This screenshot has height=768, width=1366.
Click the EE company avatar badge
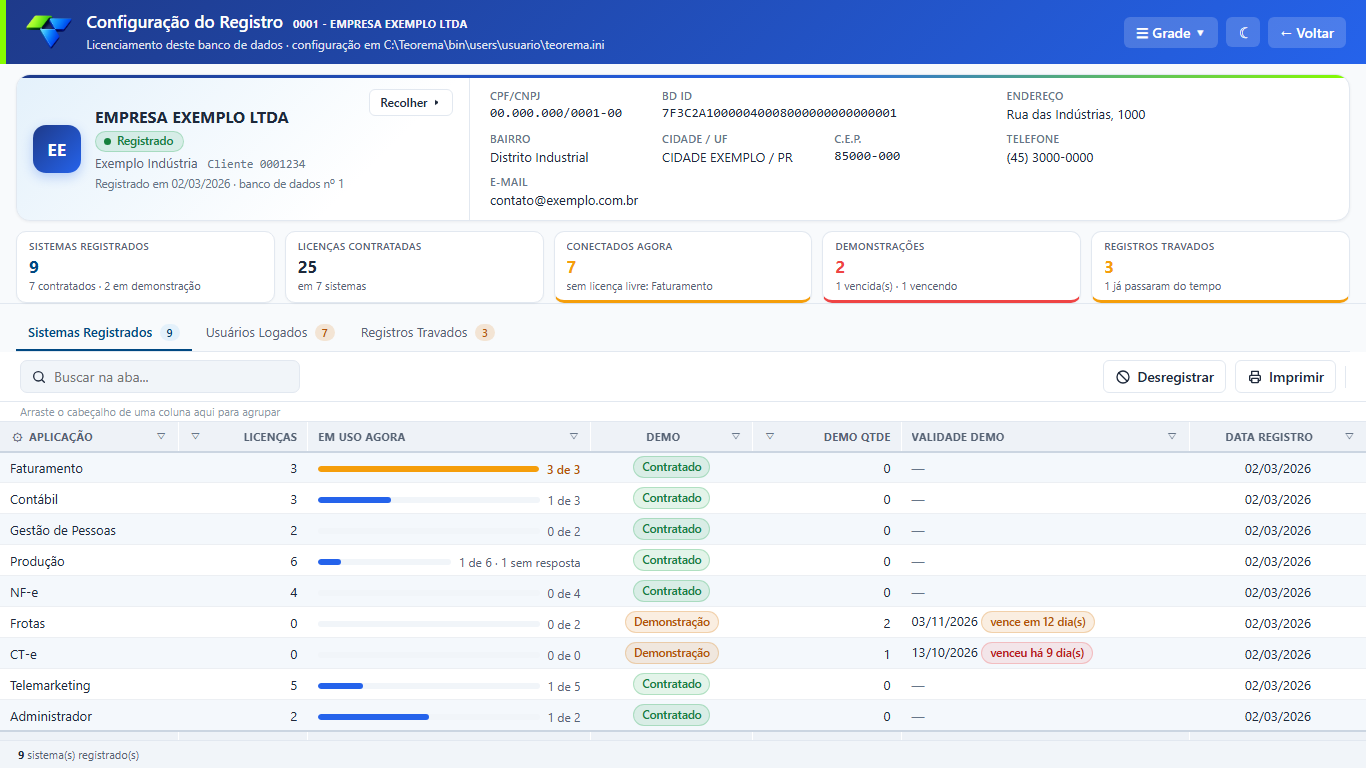(57, 150)
